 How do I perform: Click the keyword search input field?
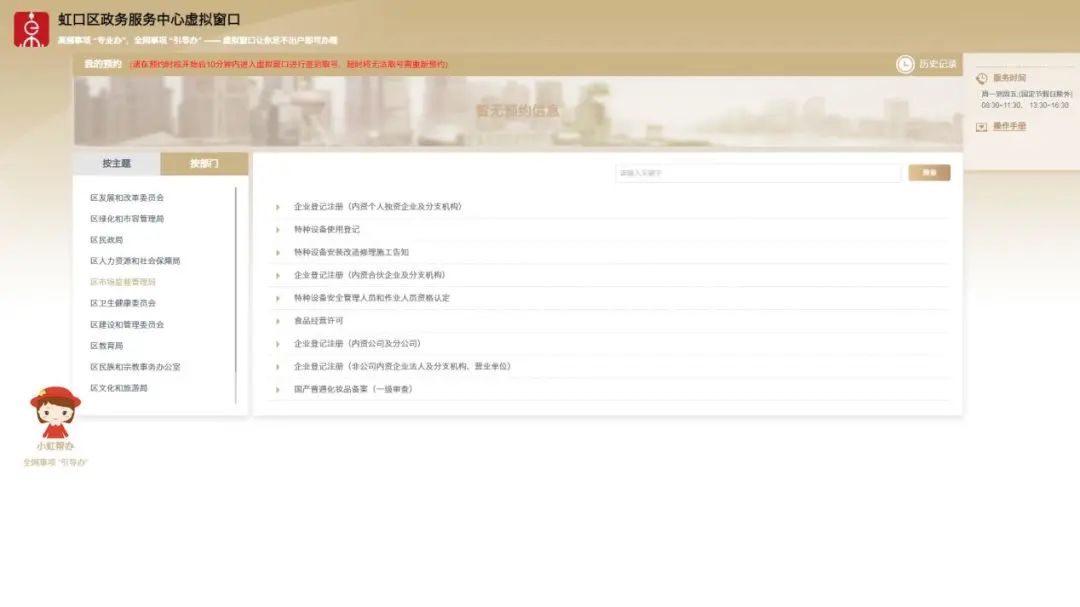click(x=758, y=173)
